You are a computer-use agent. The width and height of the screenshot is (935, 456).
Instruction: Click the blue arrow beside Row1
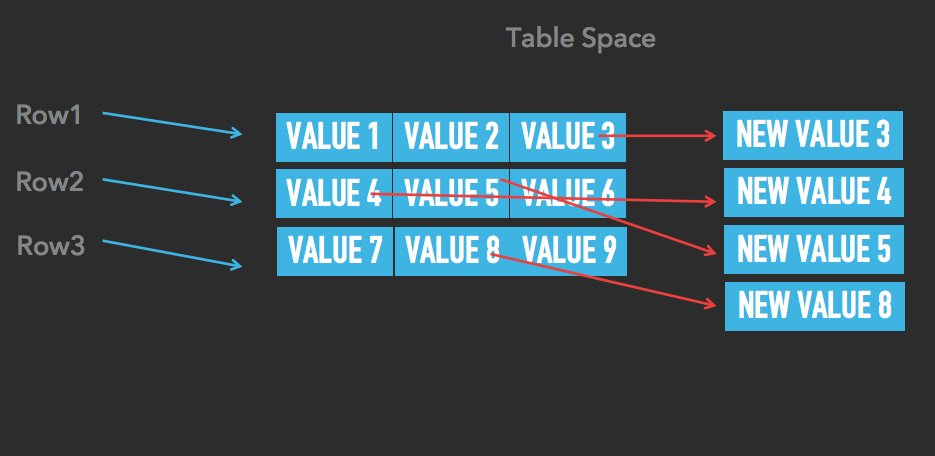172,124
